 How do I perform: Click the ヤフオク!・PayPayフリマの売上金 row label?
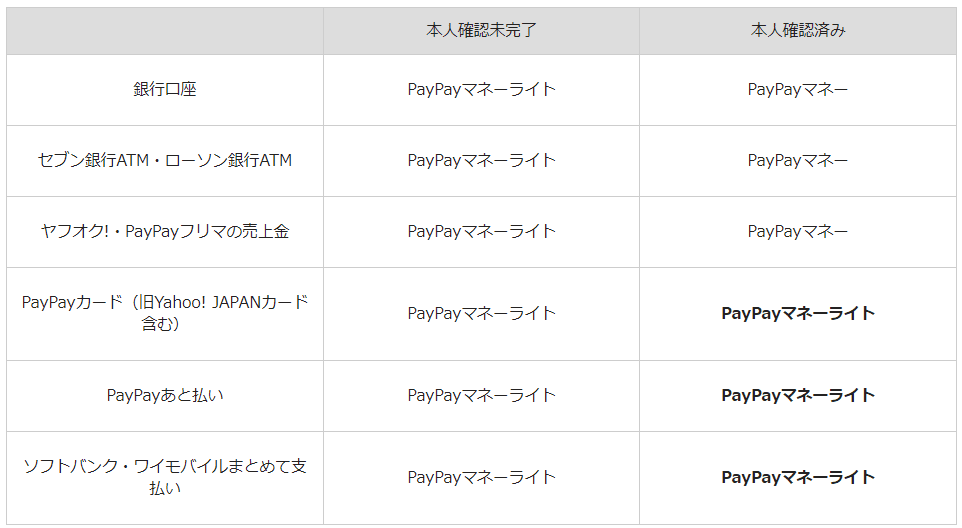click(165, 231)
